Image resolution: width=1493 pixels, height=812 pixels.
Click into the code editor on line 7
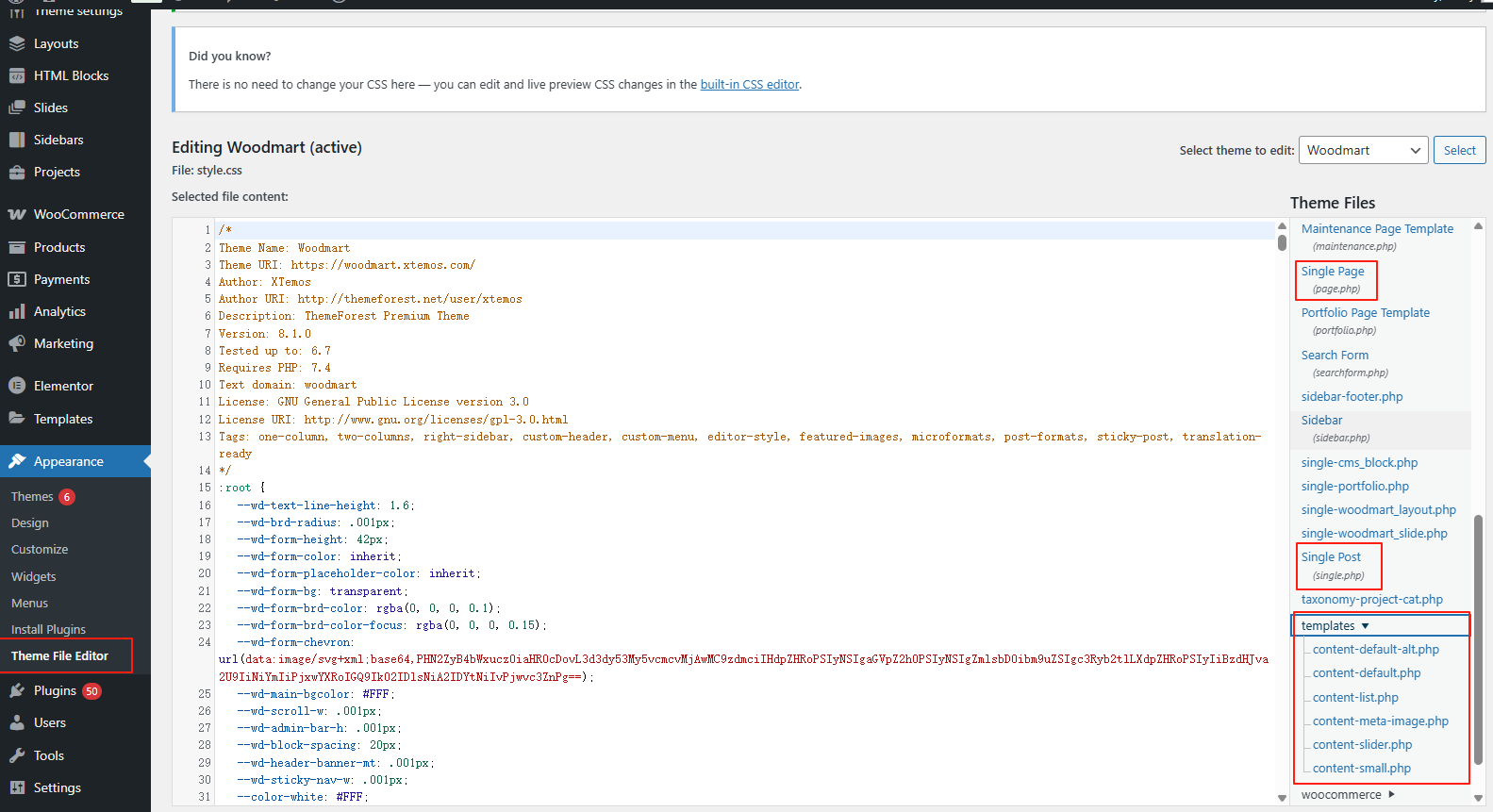coord(566,334)
